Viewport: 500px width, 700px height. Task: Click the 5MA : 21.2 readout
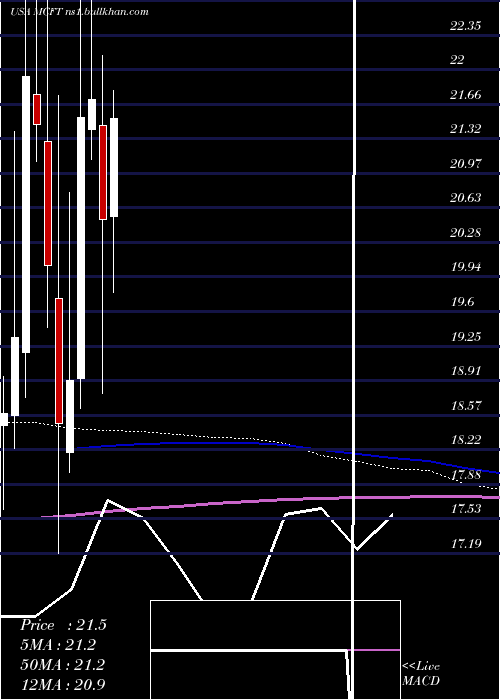coord(58,645)
